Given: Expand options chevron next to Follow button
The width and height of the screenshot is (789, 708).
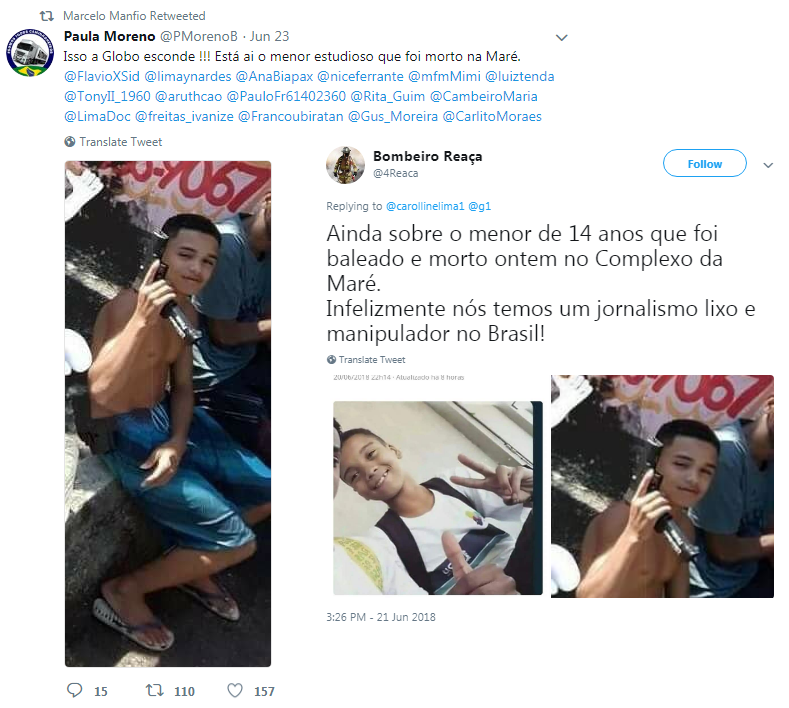Looking at the screenshot, I should pyautogui.click(x=768, y=165).
